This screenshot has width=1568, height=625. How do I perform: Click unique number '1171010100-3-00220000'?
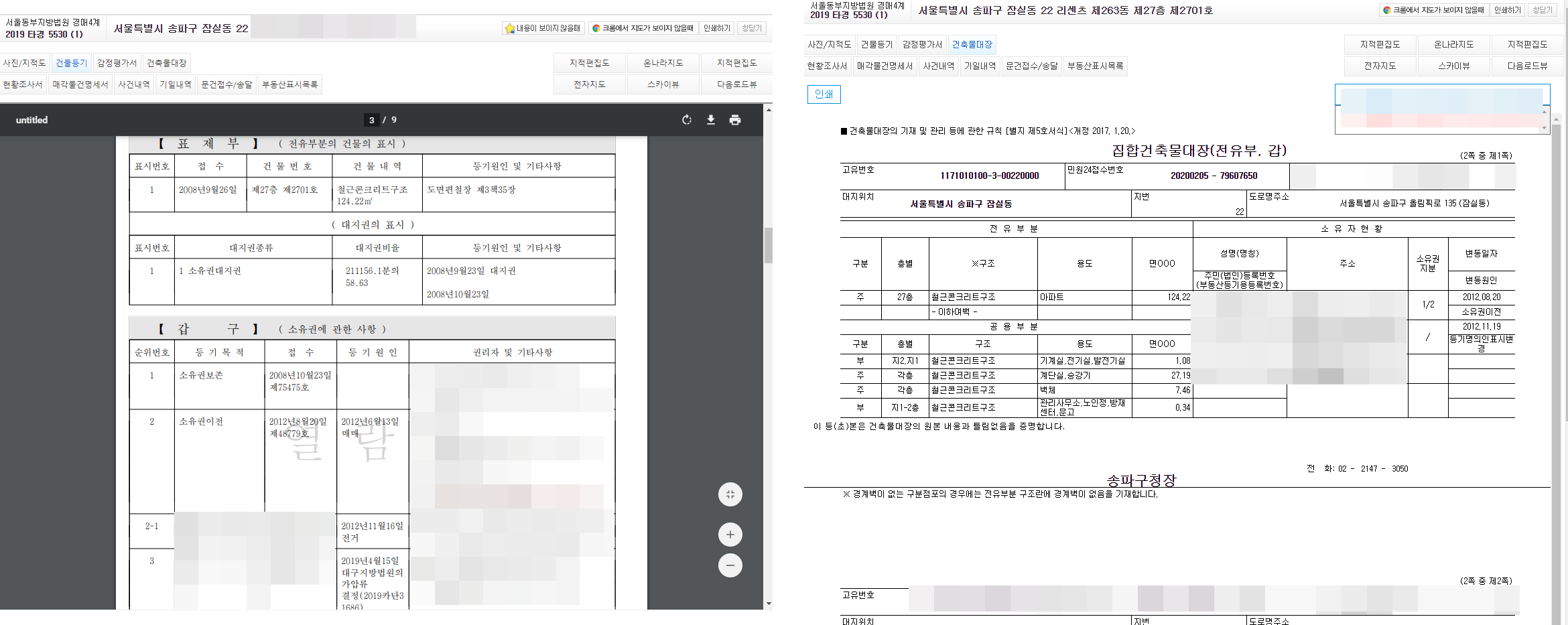coord(990,176)
